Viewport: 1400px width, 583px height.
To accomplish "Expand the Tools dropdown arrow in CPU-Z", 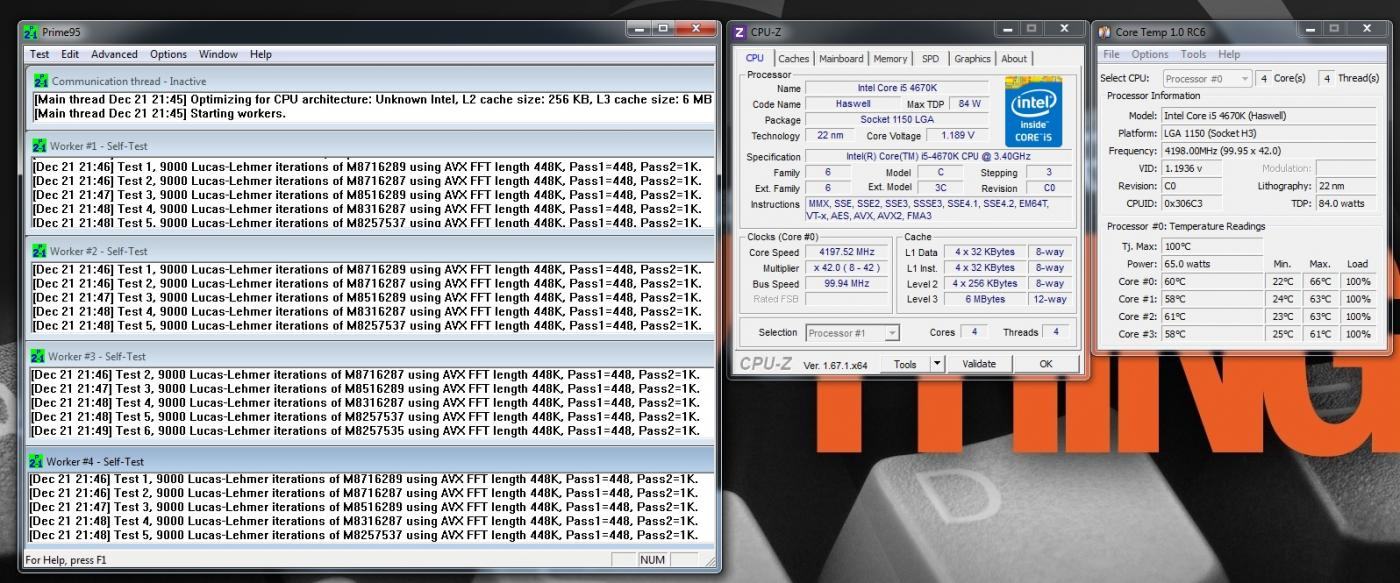I will point(937,364).
